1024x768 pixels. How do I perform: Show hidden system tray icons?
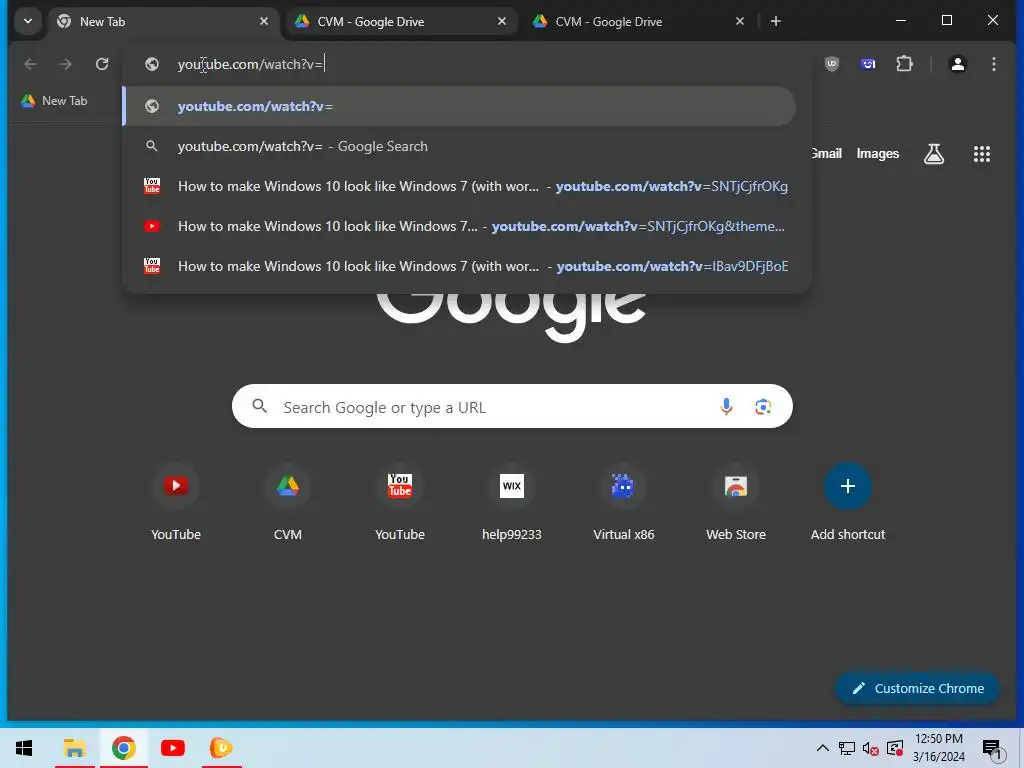(823, 748)
